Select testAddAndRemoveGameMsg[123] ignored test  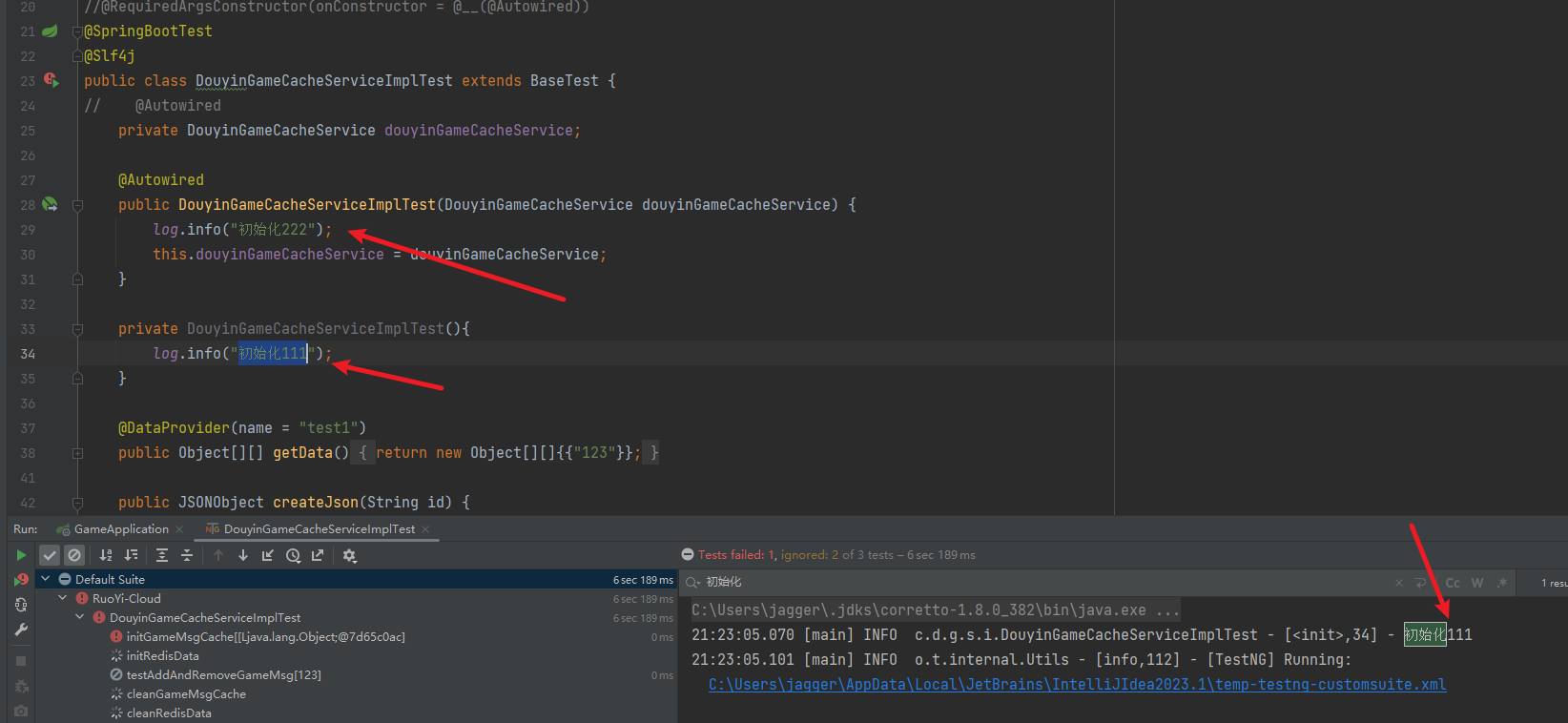223,674
